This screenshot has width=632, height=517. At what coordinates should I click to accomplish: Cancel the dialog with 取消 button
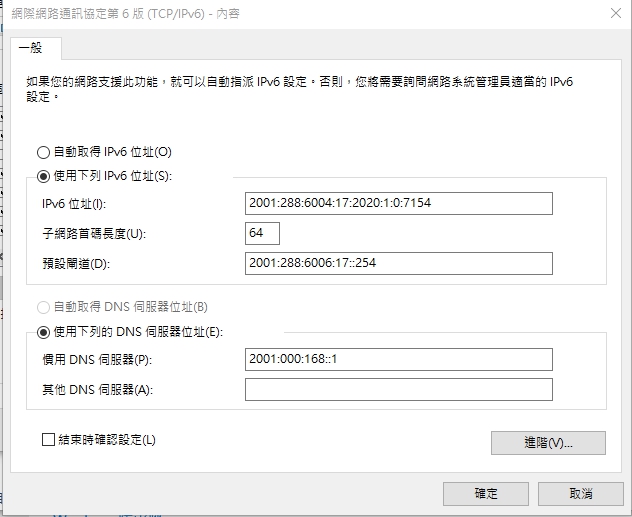[x=580, y=494]
